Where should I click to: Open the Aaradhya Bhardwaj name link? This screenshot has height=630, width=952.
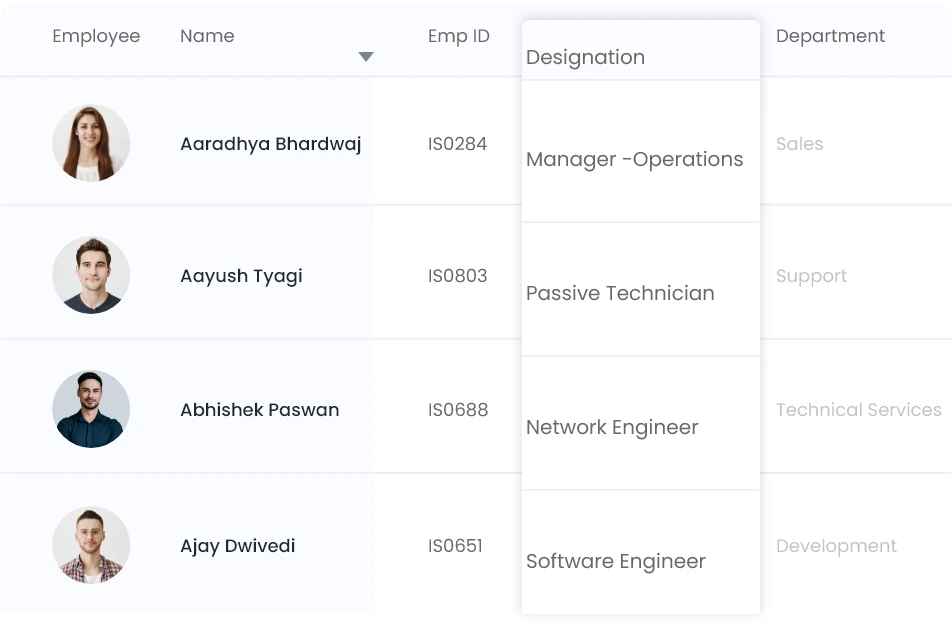click(x=270, y=144)
